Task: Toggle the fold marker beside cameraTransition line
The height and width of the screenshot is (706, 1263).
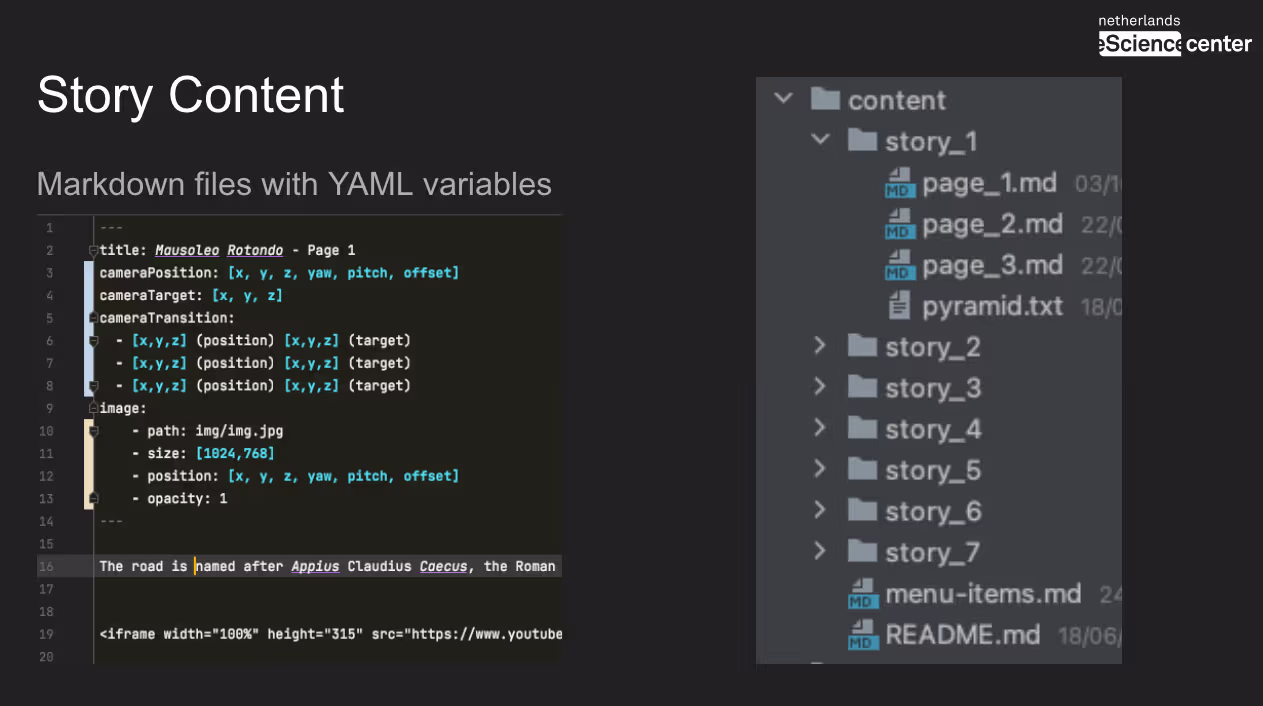Action: 93,318
